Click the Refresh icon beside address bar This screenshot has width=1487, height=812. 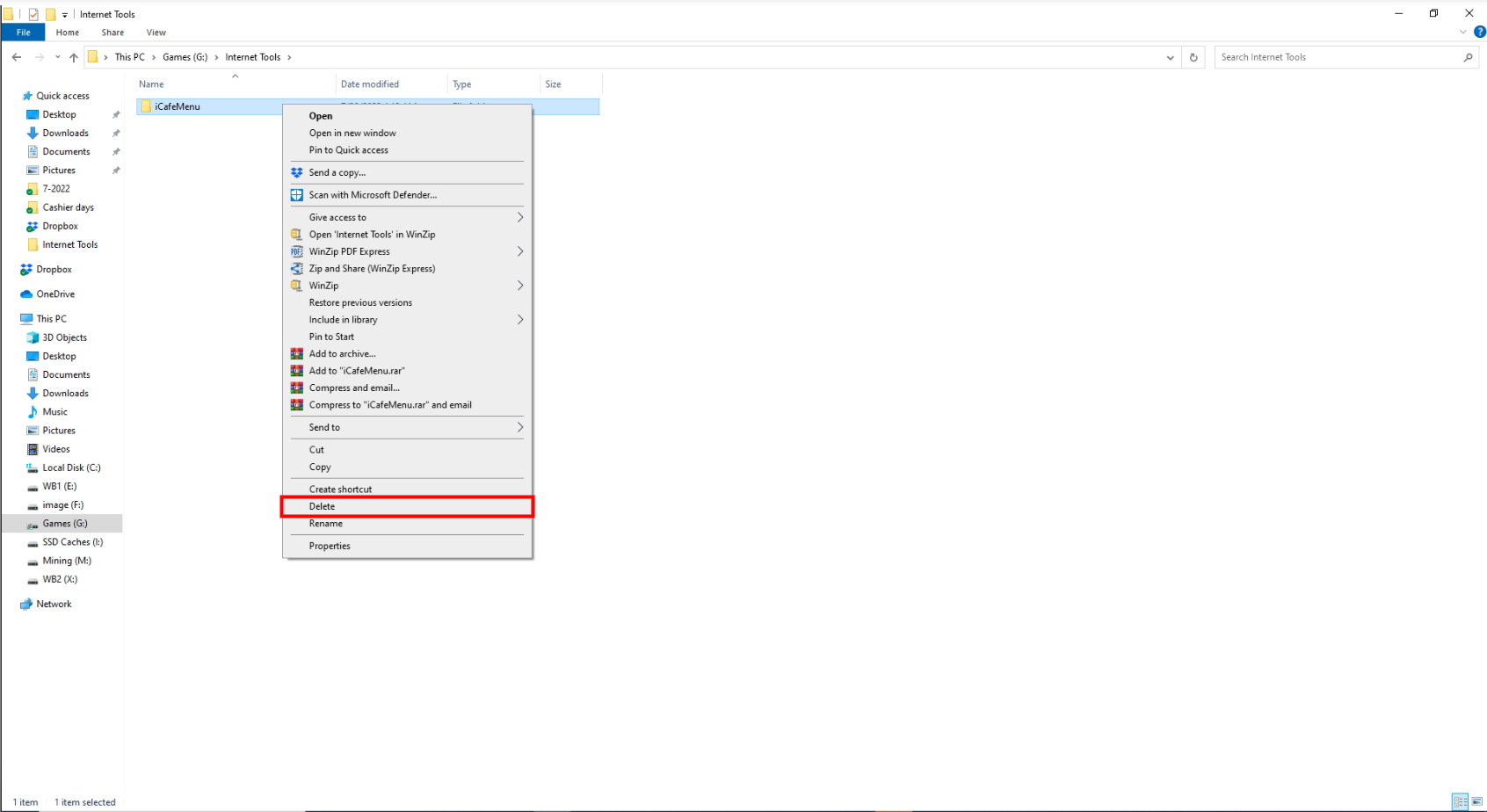pos(1193,57)
